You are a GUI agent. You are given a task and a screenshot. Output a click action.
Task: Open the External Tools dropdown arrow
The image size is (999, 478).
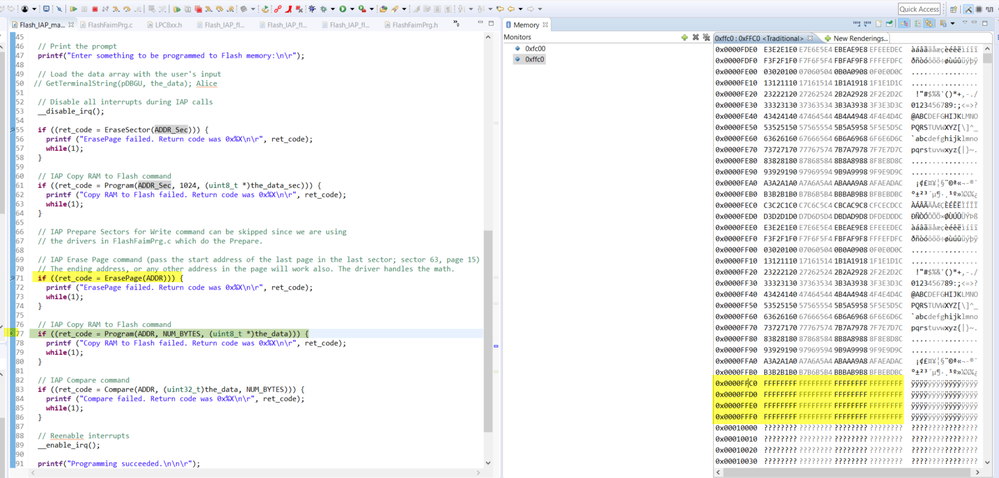(x=371, y=9)
